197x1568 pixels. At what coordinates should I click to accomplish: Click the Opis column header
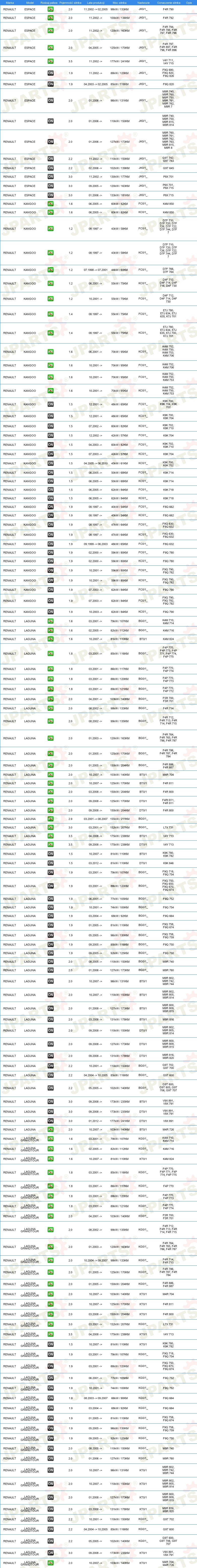190,3
